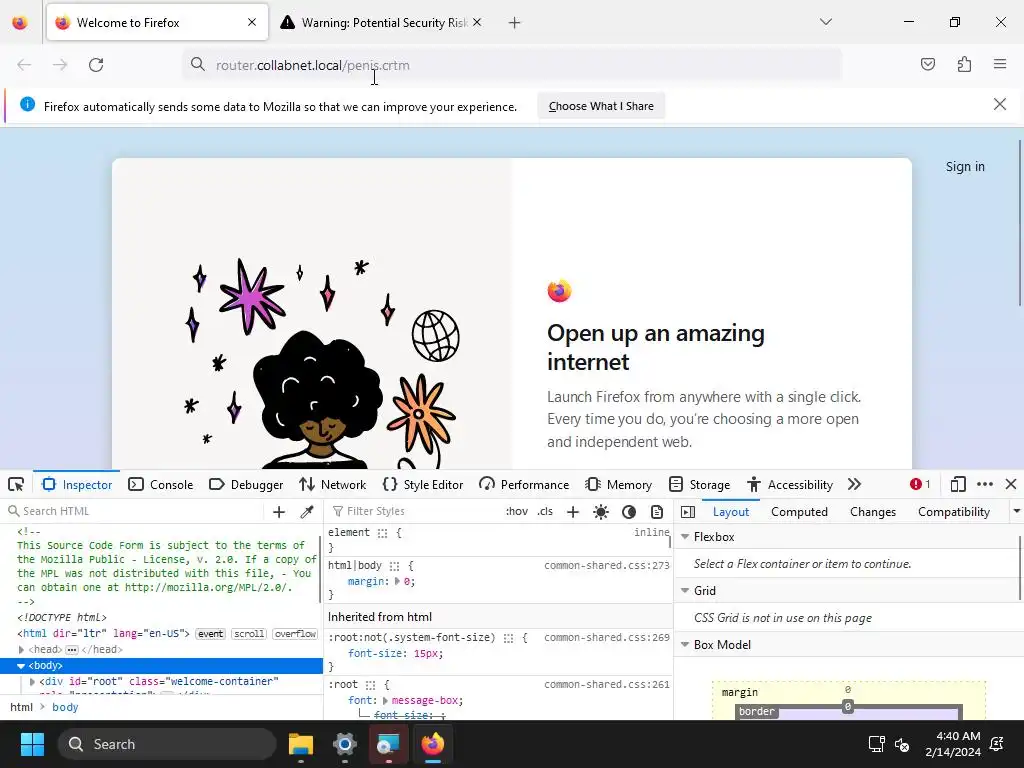
Task: Open Windows Start menu
Action: (32, 744)
